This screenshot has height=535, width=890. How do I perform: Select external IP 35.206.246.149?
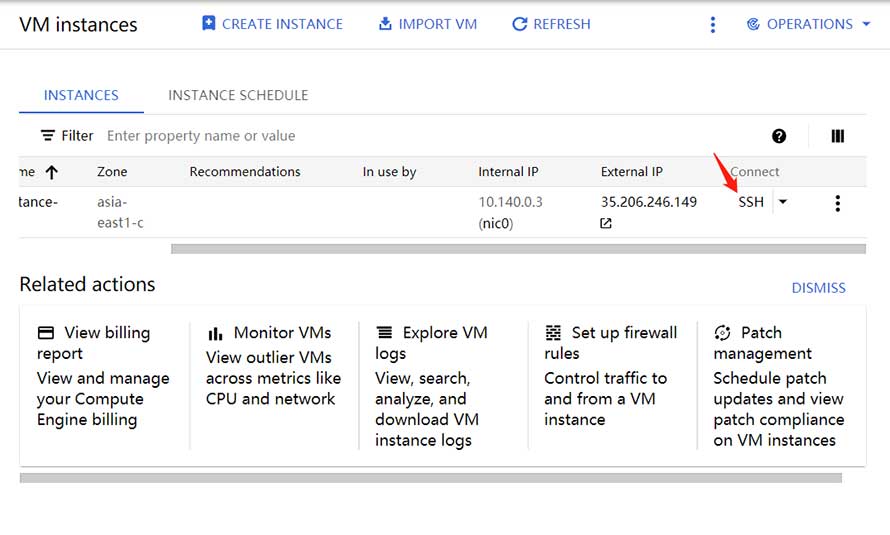(649, 202)
